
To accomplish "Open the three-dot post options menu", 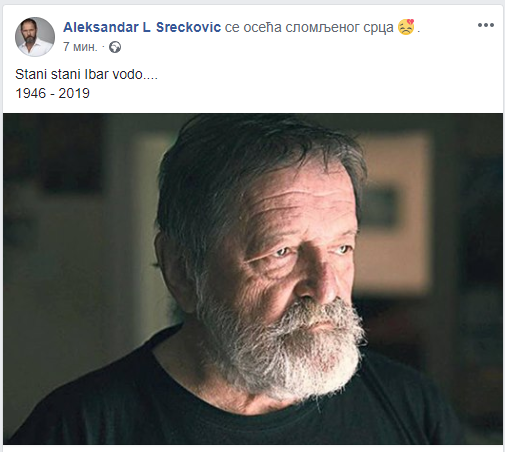I will click(x=486, y=25).
